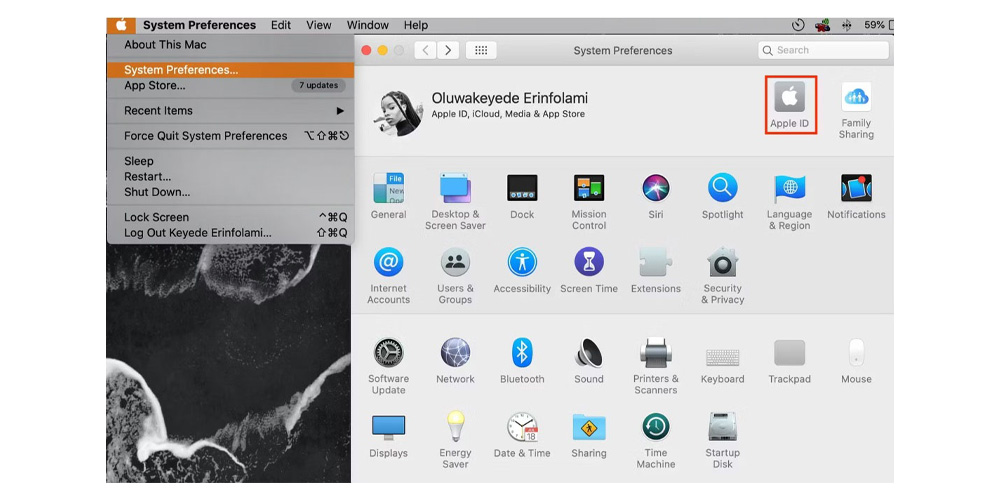Open Bluetooth preferences
The height and width of the screenshot is (500, 1000).
click(x=522, y=361)
